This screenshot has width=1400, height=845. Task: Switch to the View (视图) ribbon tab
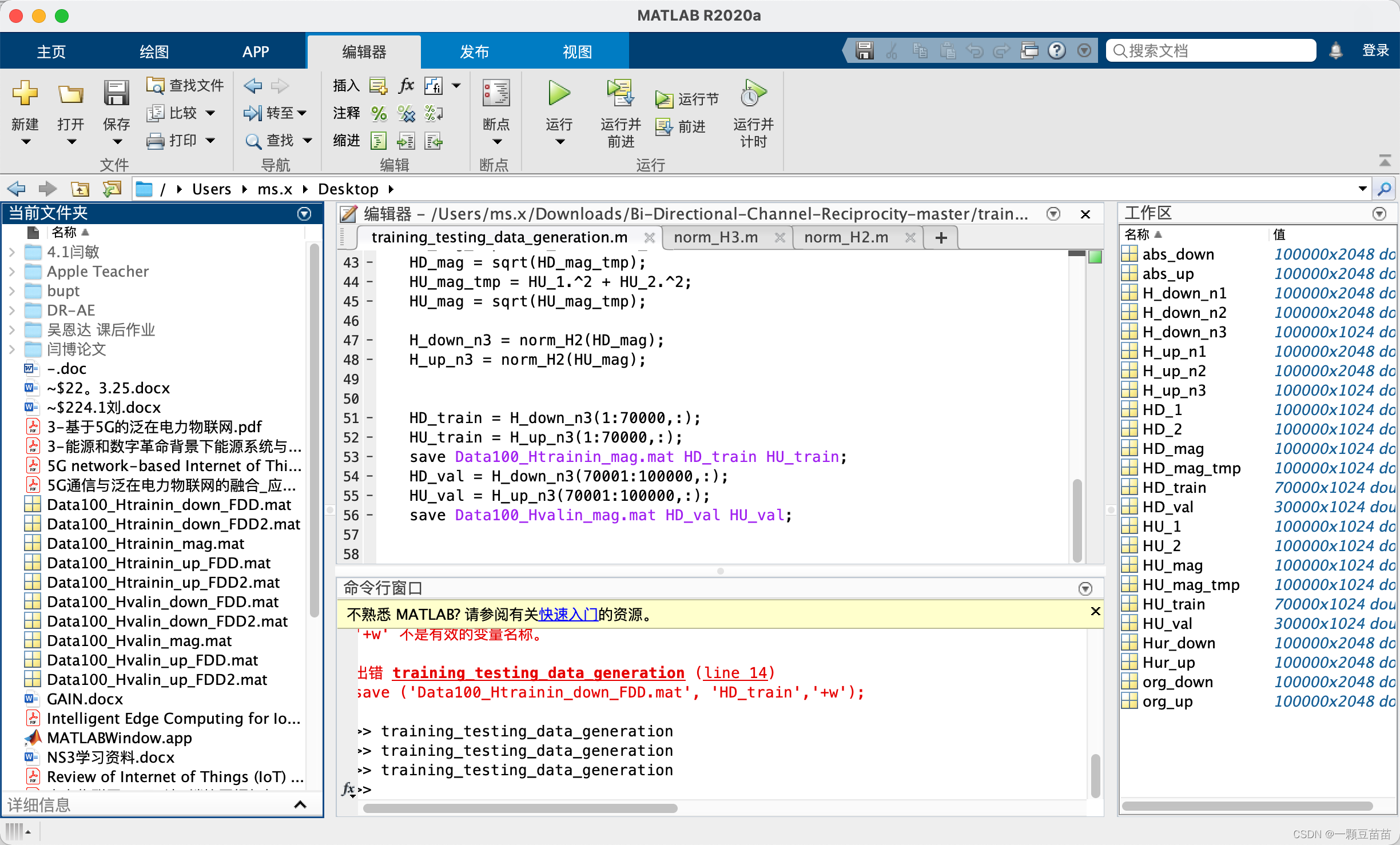coord(578,51)
